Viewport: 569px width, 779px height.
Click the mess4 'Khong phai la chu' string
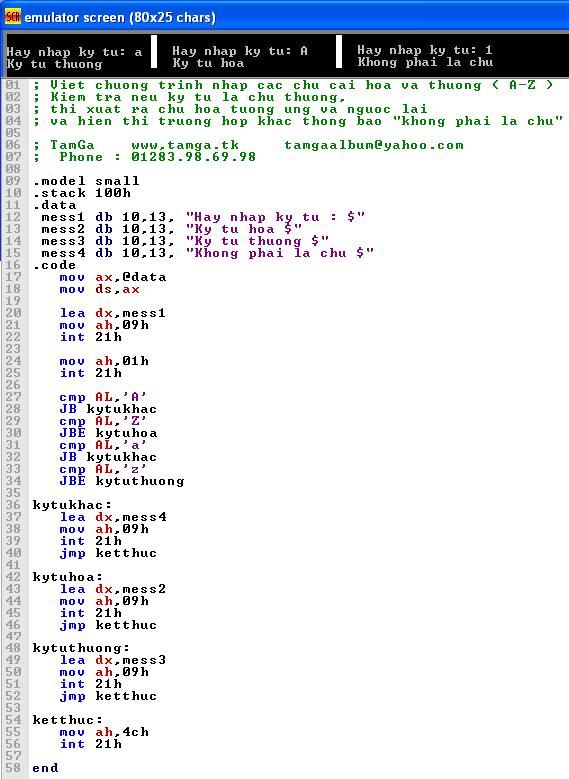[280, 253]
